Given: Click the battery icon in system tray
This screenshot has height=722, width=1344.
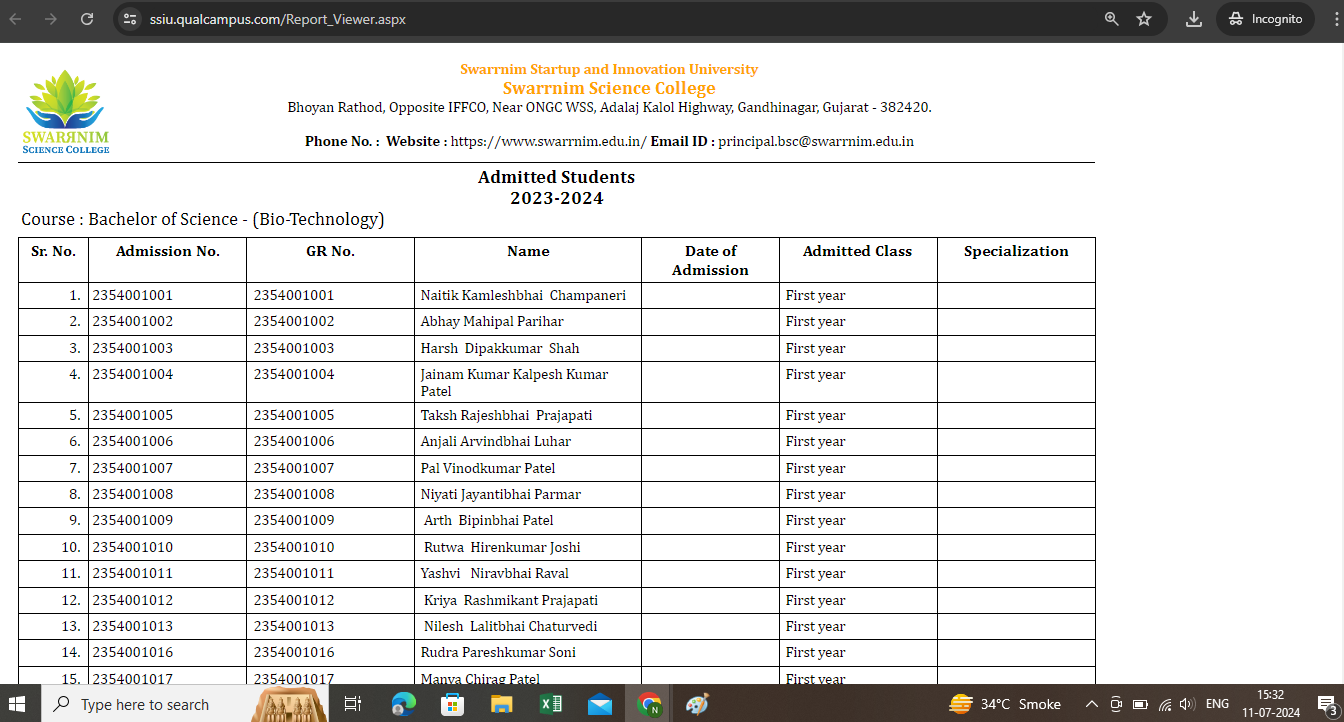Looking at the screenshot, I should 1140,704.
